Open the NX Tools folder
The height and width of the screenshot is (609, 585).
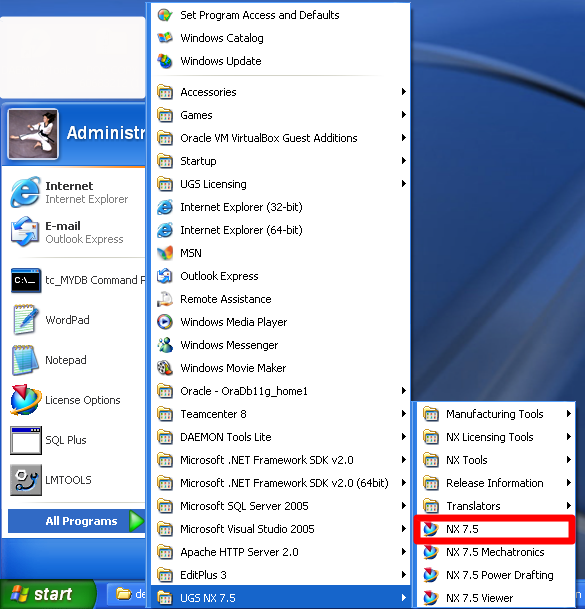(x=496, y=460)
